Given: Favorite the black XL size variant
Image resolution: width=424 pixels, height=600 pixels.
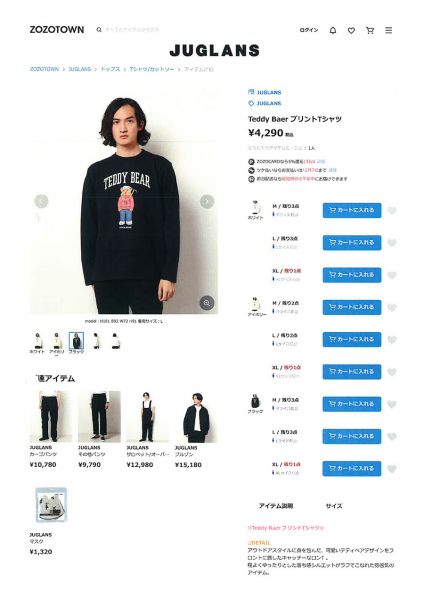Looking at the screenshot, I should pyautogui.click(x=392, y=469).
